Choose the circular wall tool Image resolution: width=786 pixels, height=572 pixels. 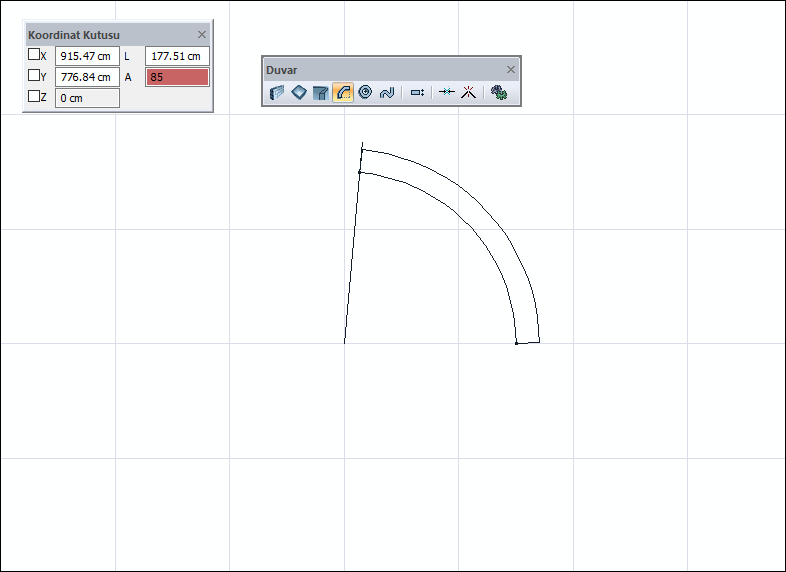[x=364, y=93]
